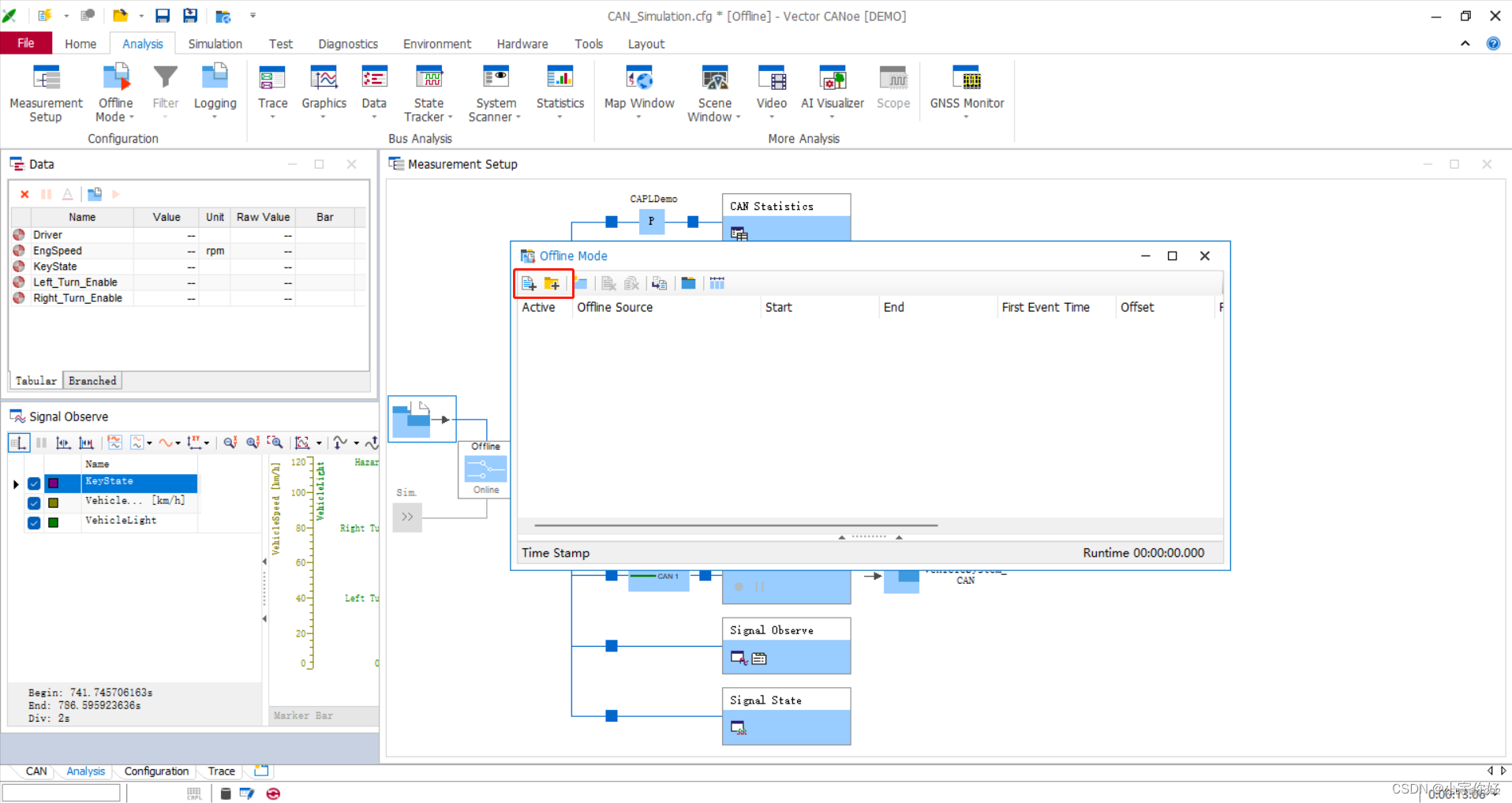Open Measurement Setup from the ribbon

tap(46, 93)
